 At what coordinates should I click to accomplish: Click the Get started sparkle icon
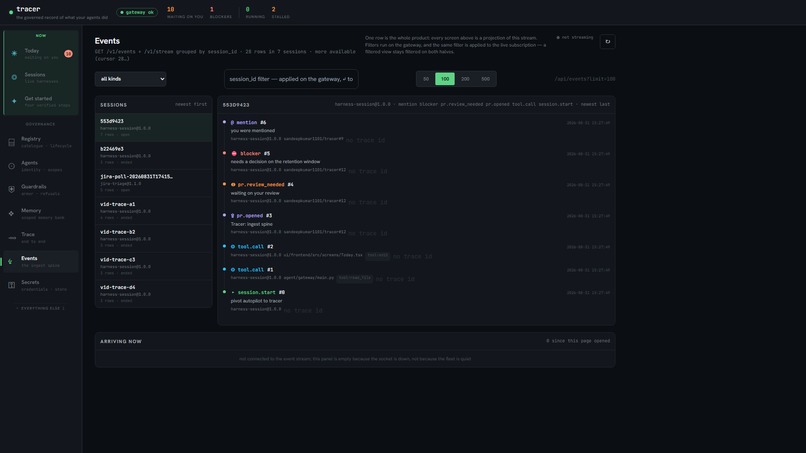click(x=14, y=101)
